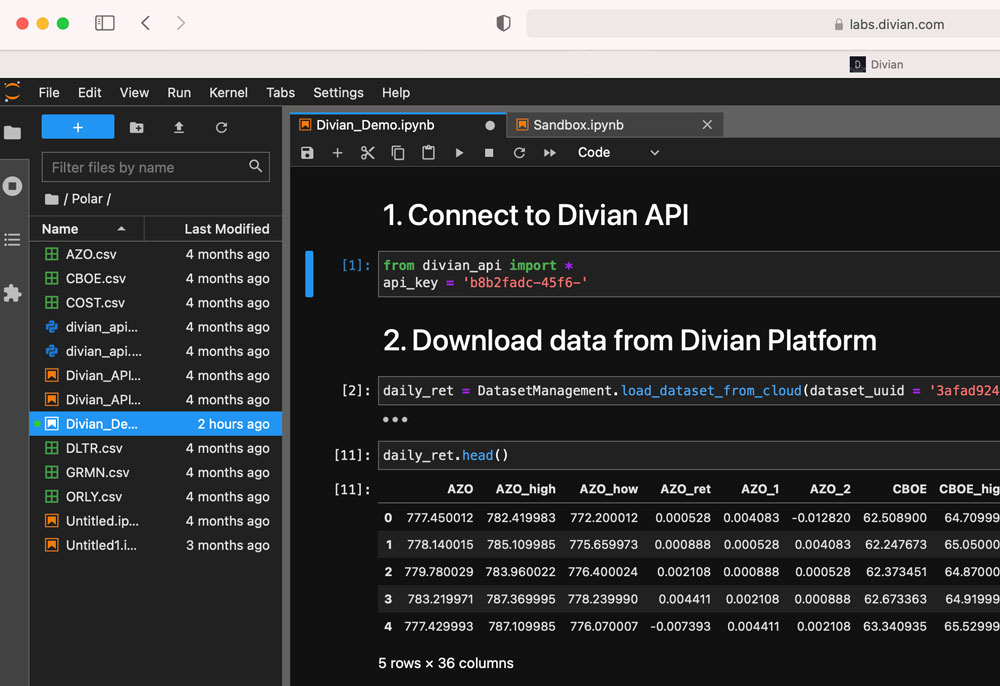Open the extension manager puzzle icon
This screenshot has height=686, width=1000.
coord(12,293)
